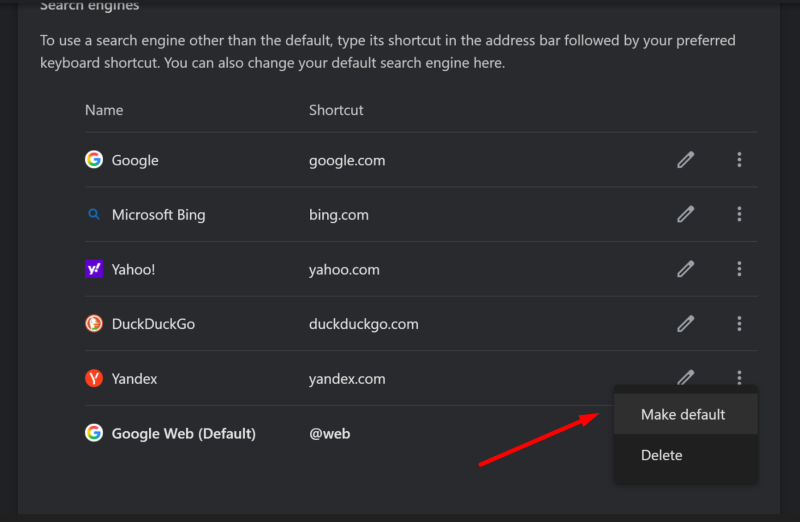This screenshot has width=800, height=522.
Task: Click the Yandex edit pencil icon
Action: click(685, 377)
